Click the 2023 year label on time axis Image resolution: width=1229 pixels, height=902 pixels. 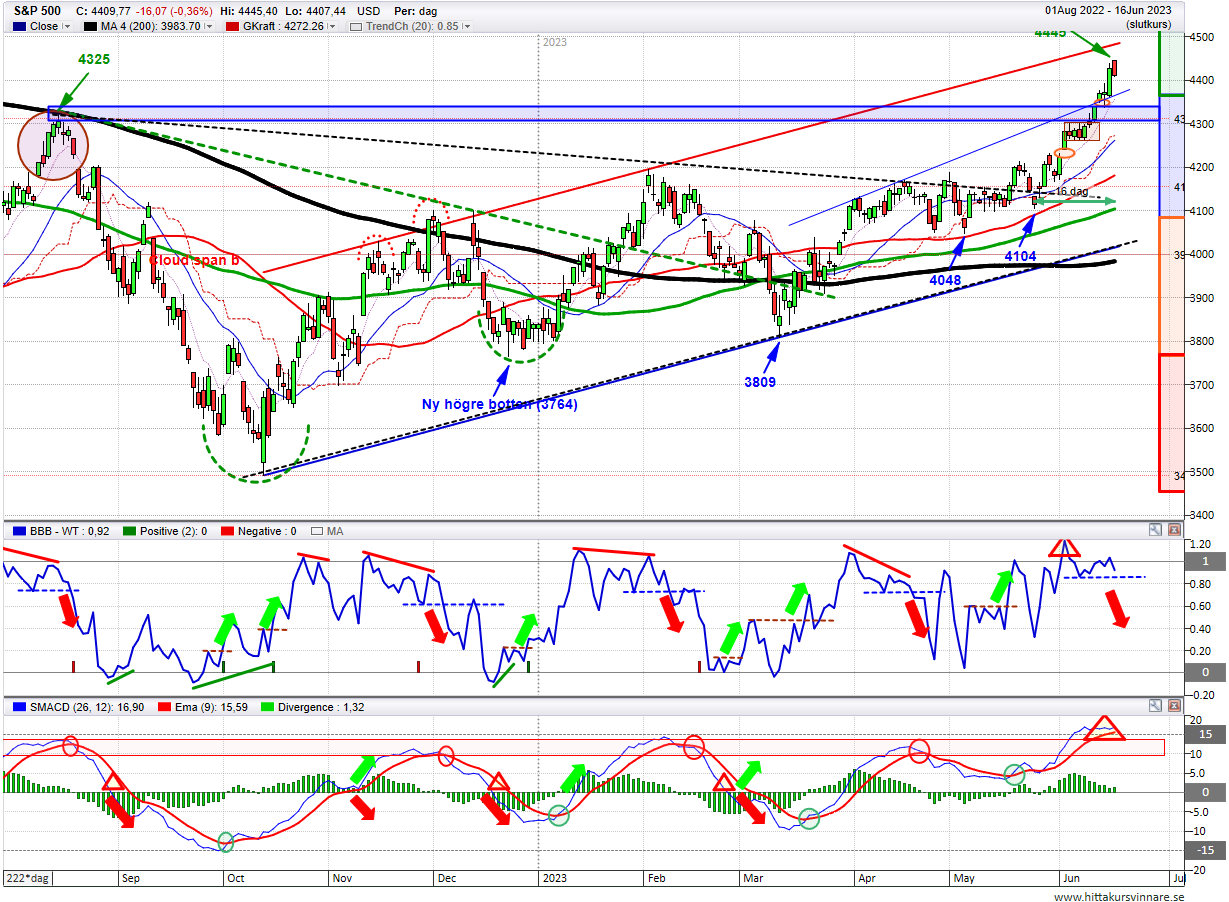pos(554,878)
